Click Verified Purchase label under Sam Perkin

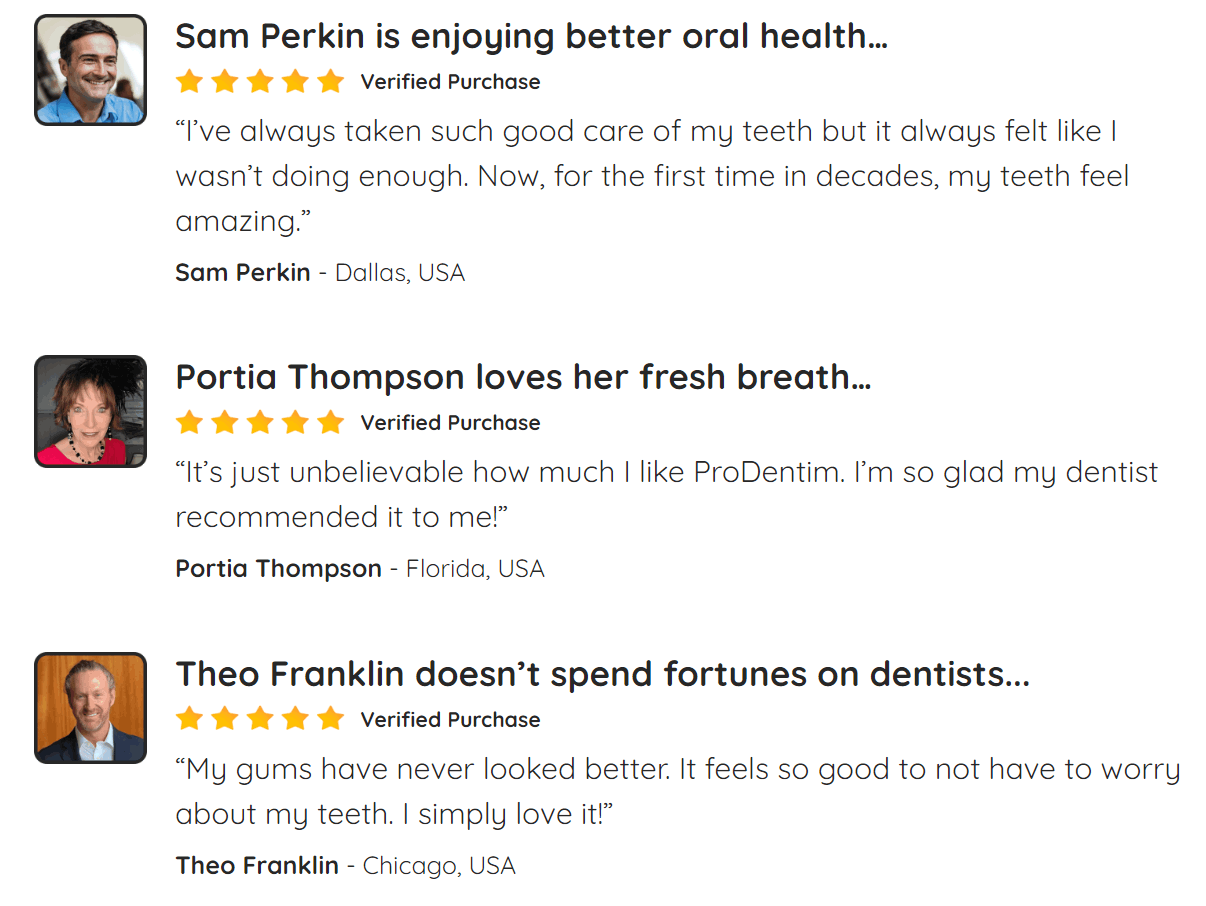(450, 82)
